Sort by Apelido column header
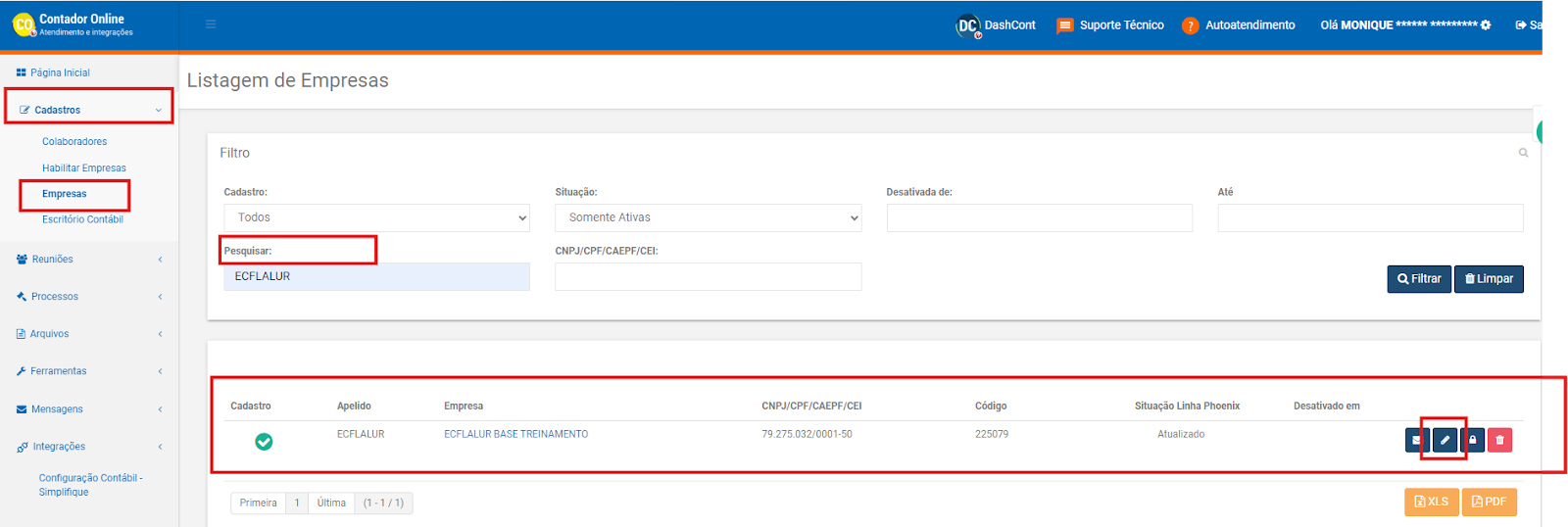 (354, 406)
